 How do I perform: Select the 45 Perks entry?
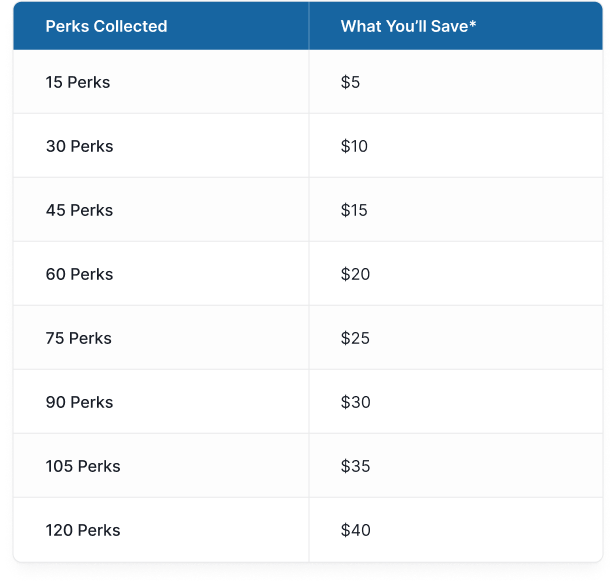pyautogui.click(x=79, y=210)
